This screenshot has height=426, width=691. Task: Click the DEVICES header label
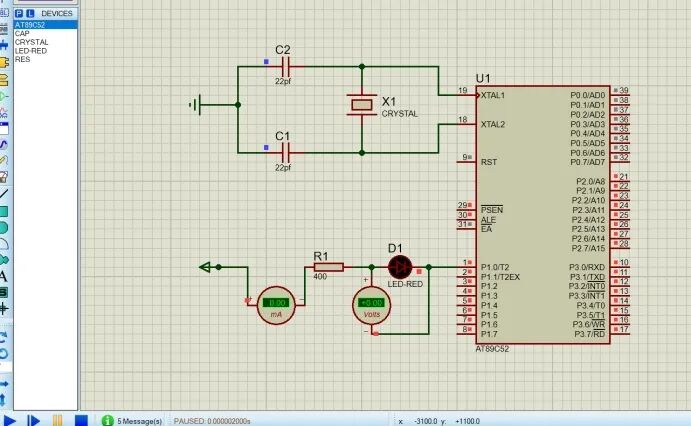pyautogui.click(x=57, y=14)
